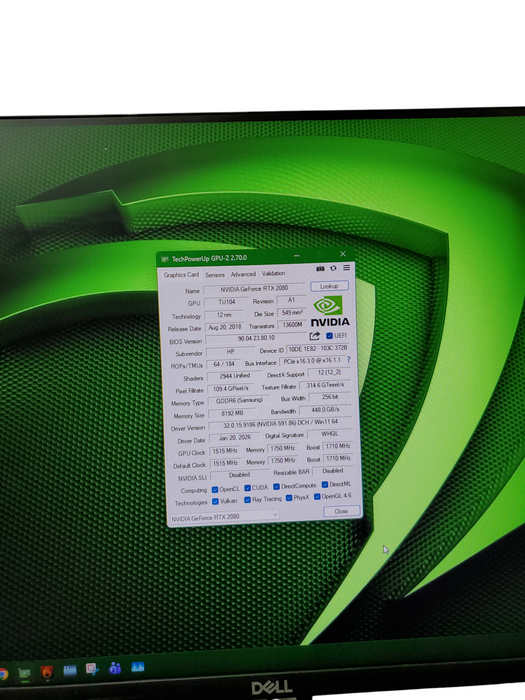
Task: Click the Bus Width value 256 bit
Action: 330,397
